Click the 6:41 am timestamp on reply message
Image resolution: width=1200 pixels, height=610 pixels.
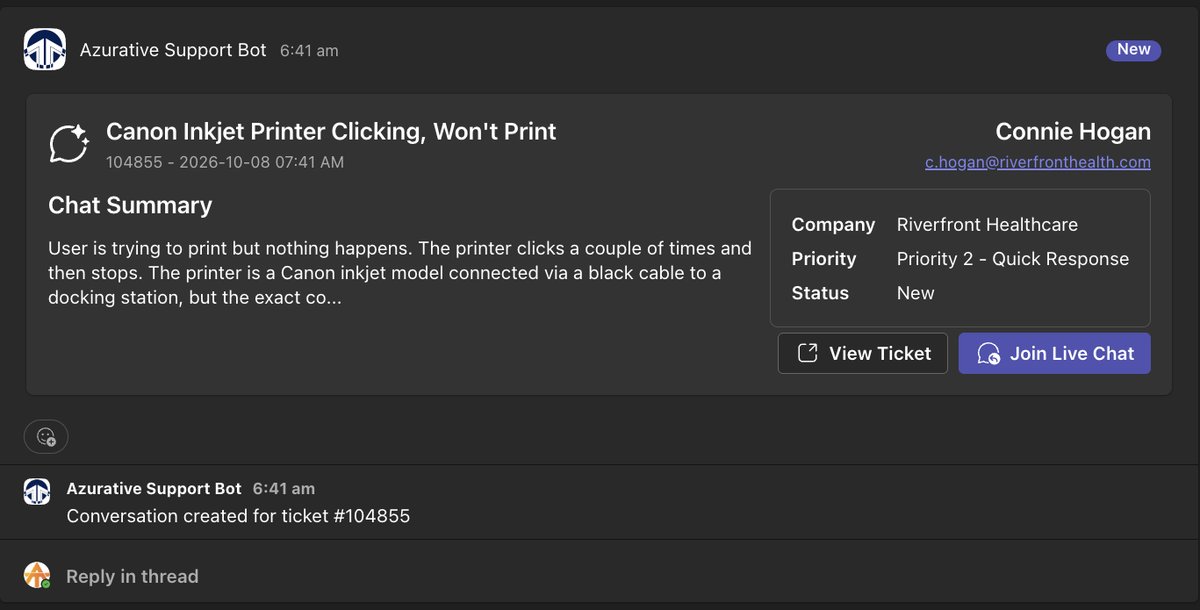284,488
